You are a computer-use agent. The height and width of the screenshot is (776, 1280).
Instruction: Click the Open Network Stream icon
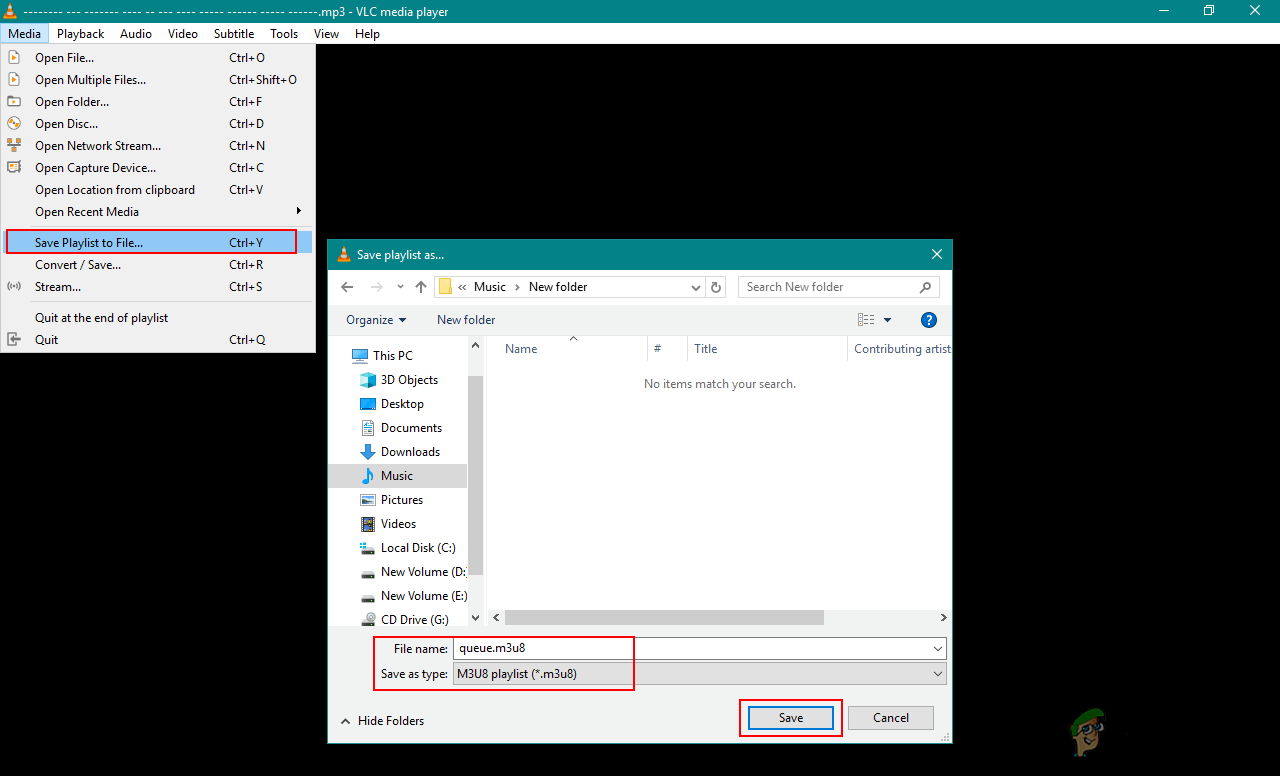(14, 146)
